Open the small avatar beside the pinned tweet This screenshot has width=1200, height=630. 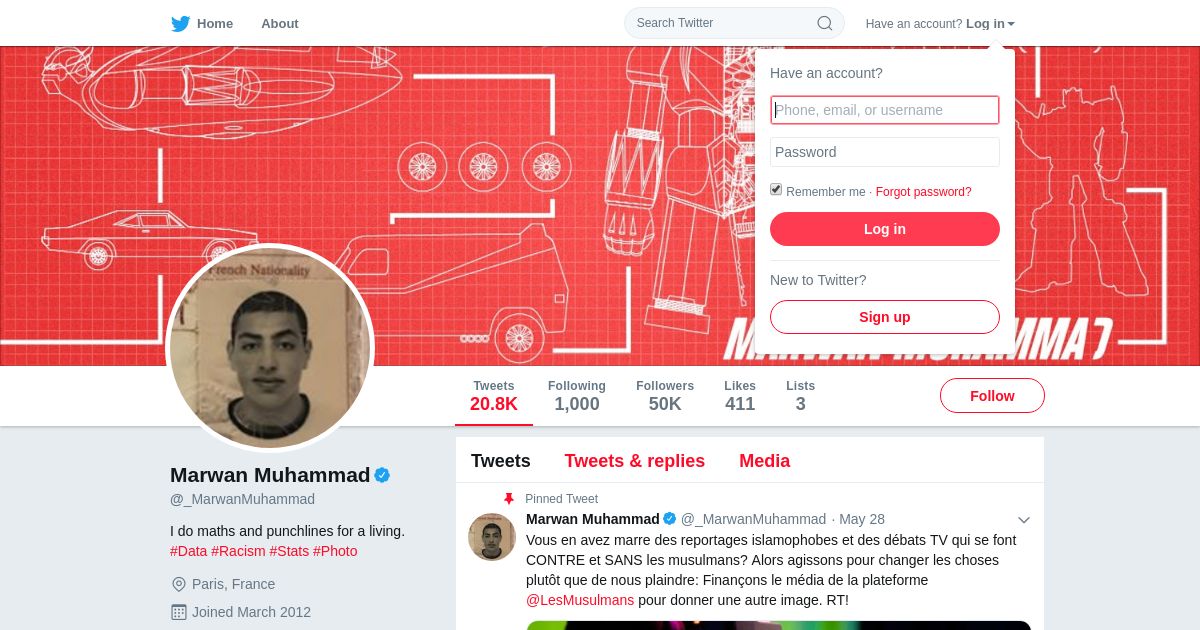[492, 537]
